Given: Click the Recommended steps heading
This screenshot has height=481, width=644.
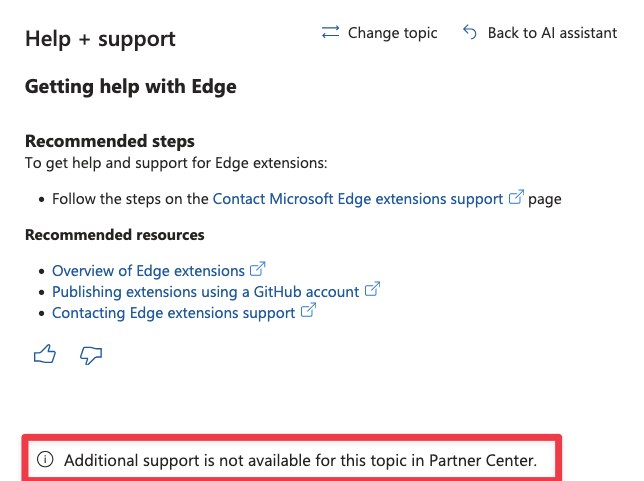Looking at the screenshot, I should [110, 141].
